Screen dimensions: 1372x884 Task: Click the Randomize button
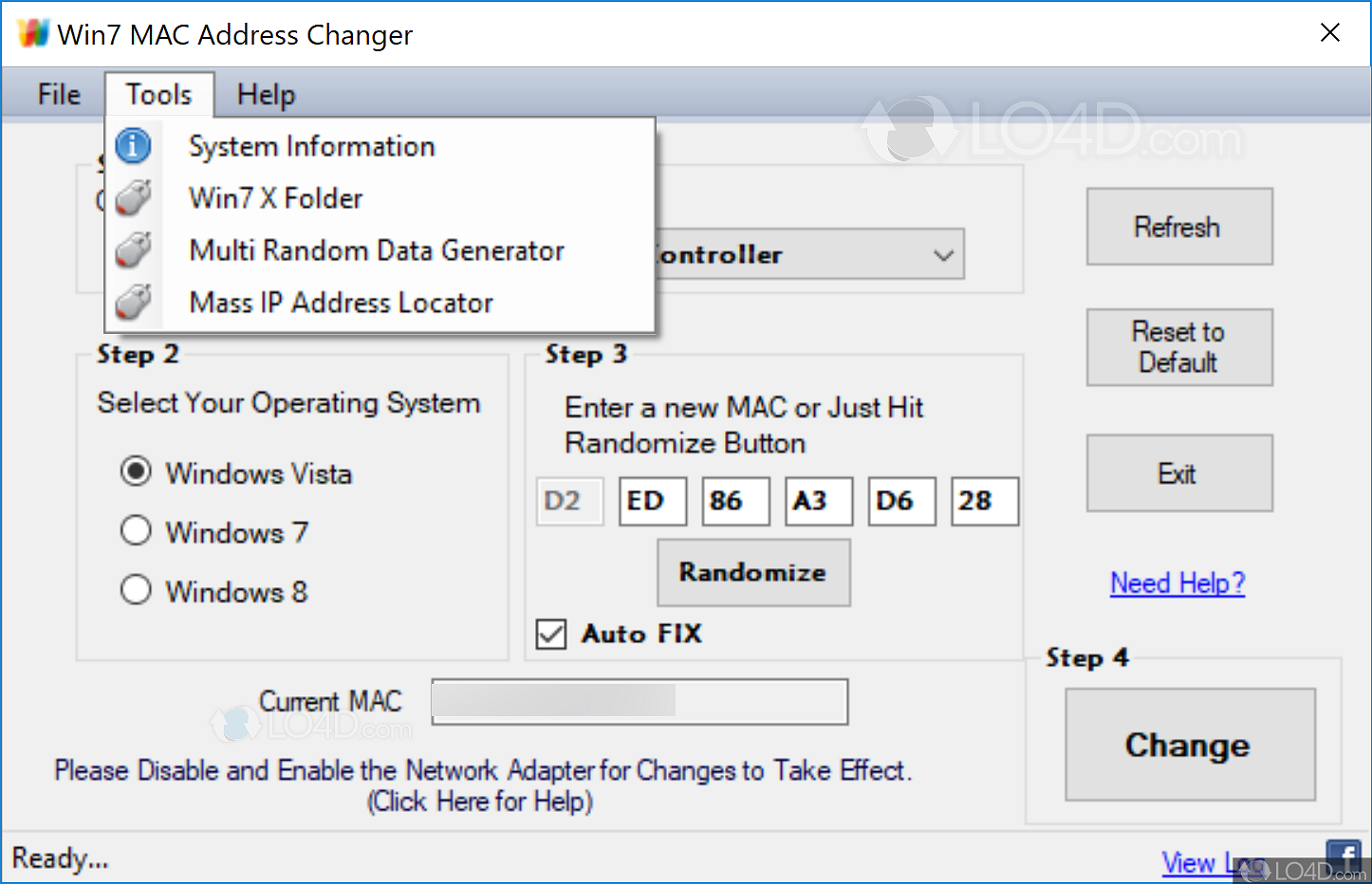pos(753,573)
